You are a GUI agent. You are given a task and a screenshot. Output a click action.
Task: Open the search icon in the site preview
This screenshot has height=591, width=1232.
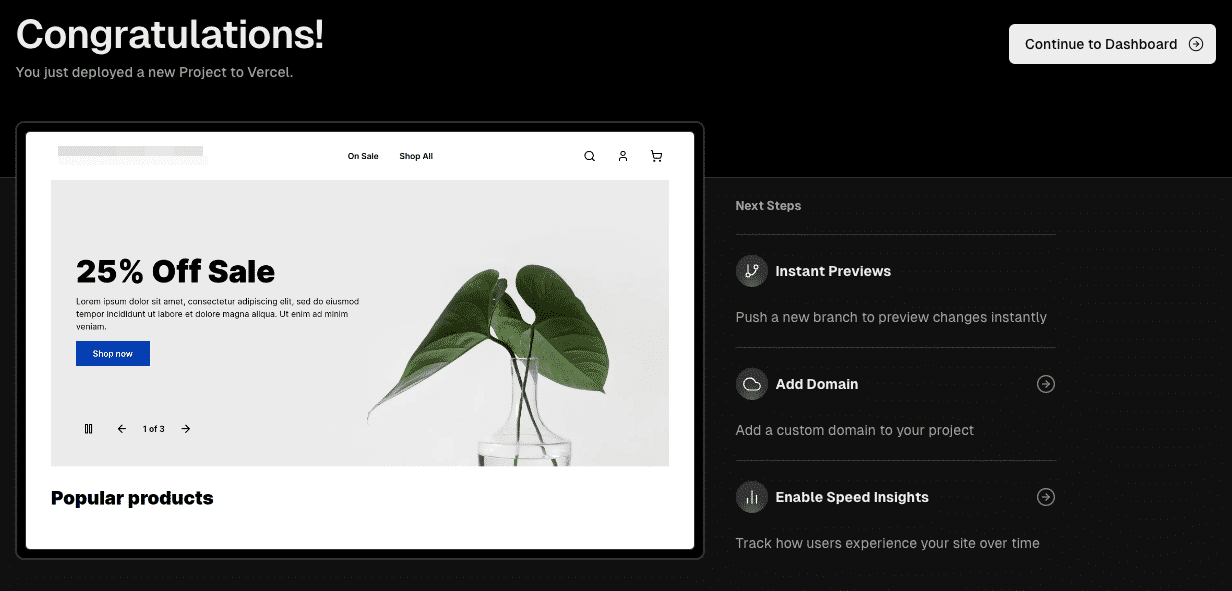point(590,156)
